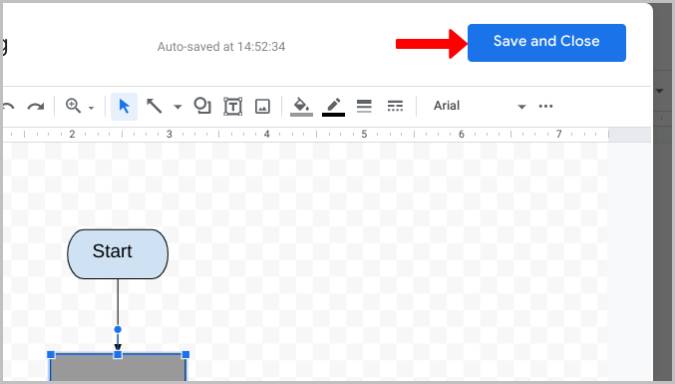Open the Arial font dropdown

479,106
